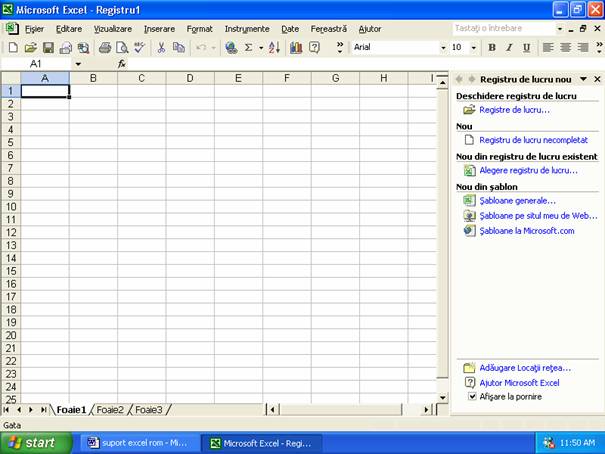Toggle Italic formatting button

coord(508,47)
